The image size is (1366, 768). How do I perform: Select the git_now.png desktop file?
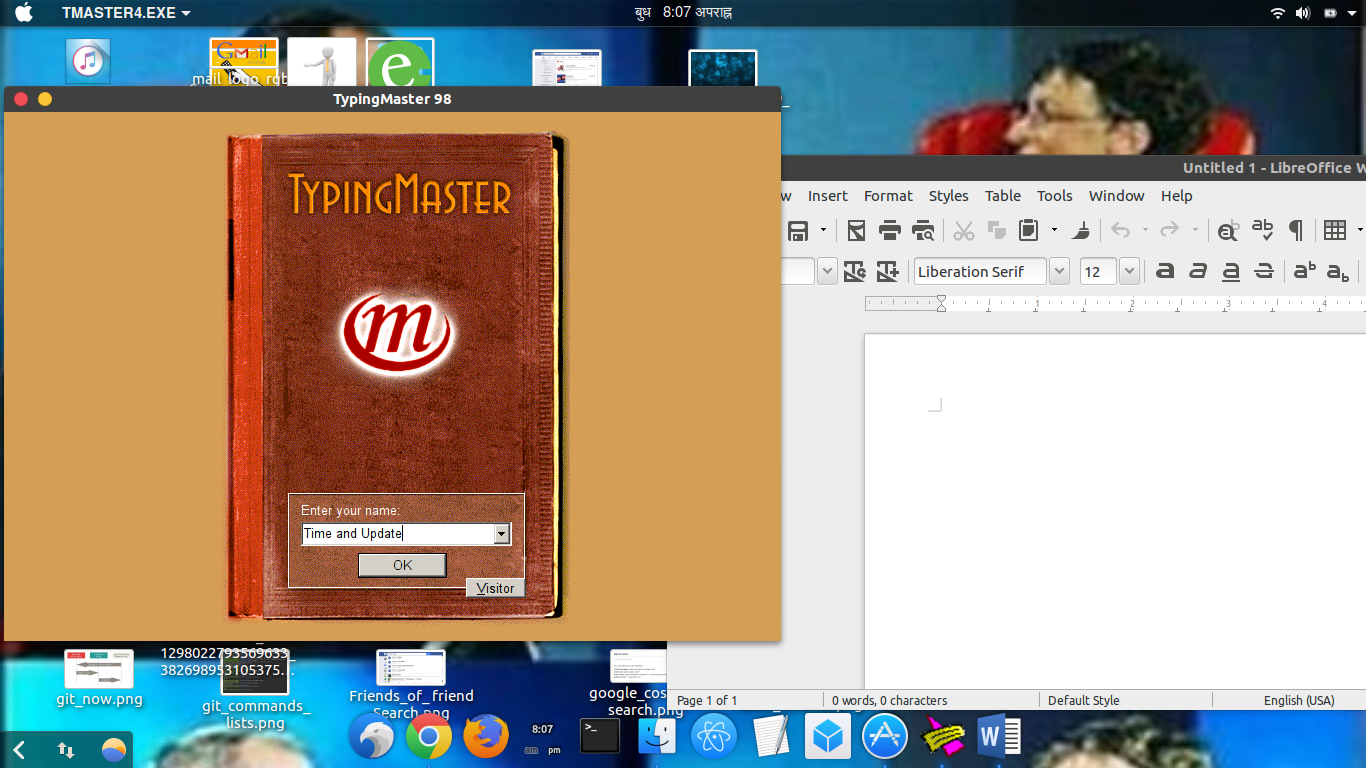(99, 678)
